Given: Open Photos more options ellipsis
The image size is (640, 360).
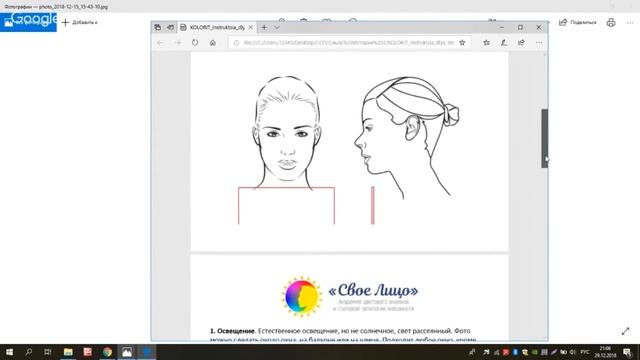Looking at the screenshot, I should tap(630, 22).
